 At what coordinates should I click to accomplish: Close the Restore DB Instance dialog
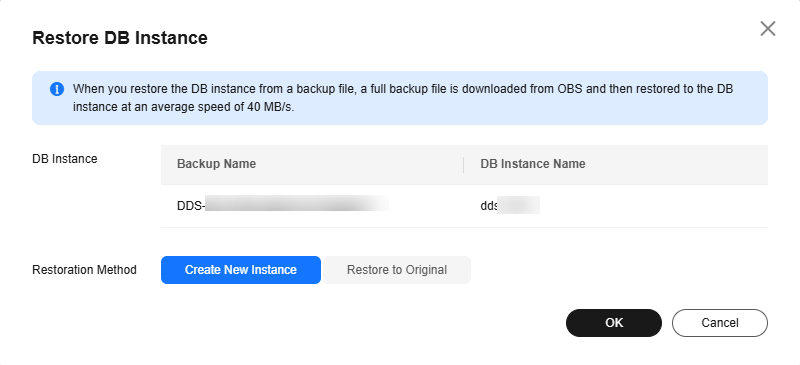tap(767, 29)
